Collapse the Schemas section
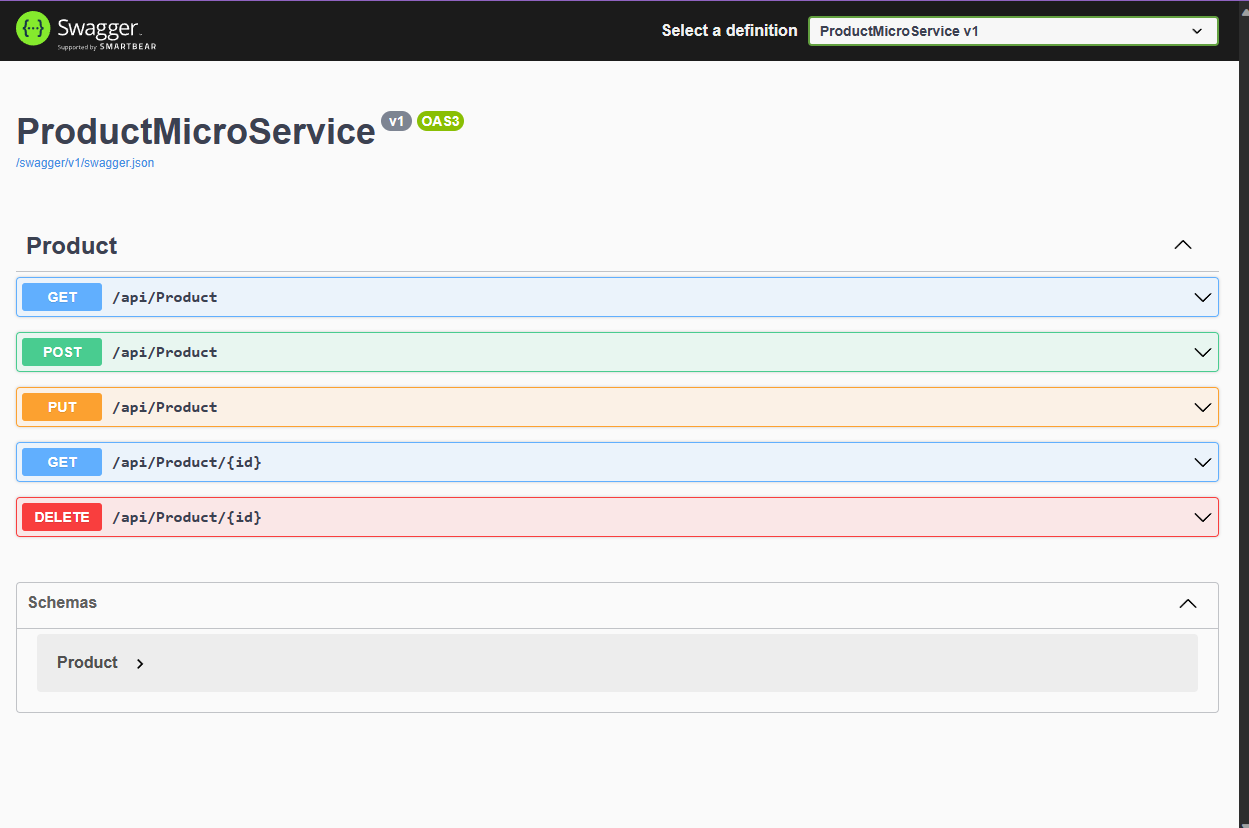This screenshot has height=828, width=1249. tap(1187, 603)
